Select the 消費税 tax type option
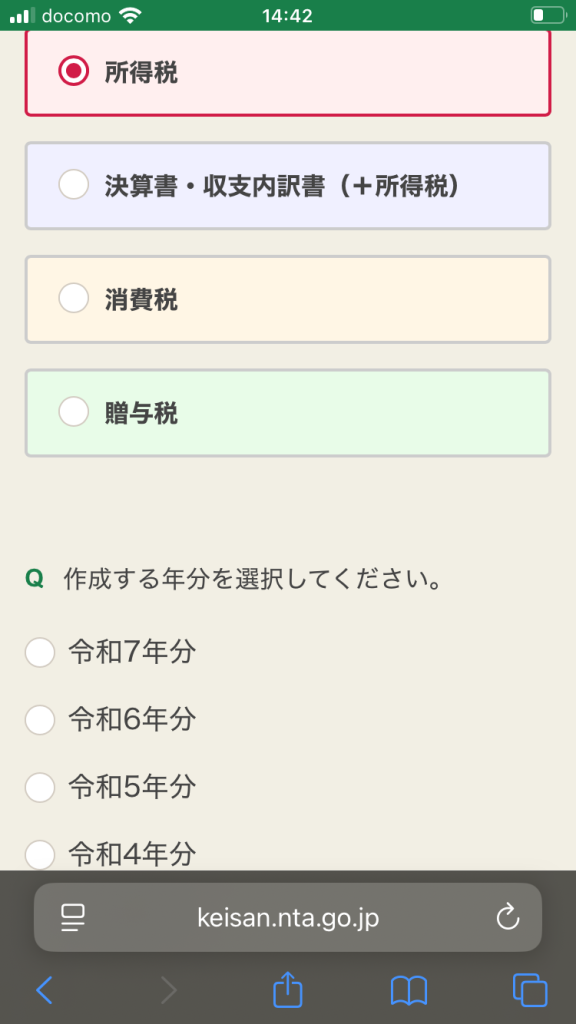This screenshot has height=1024, width=576. [73, 298]
